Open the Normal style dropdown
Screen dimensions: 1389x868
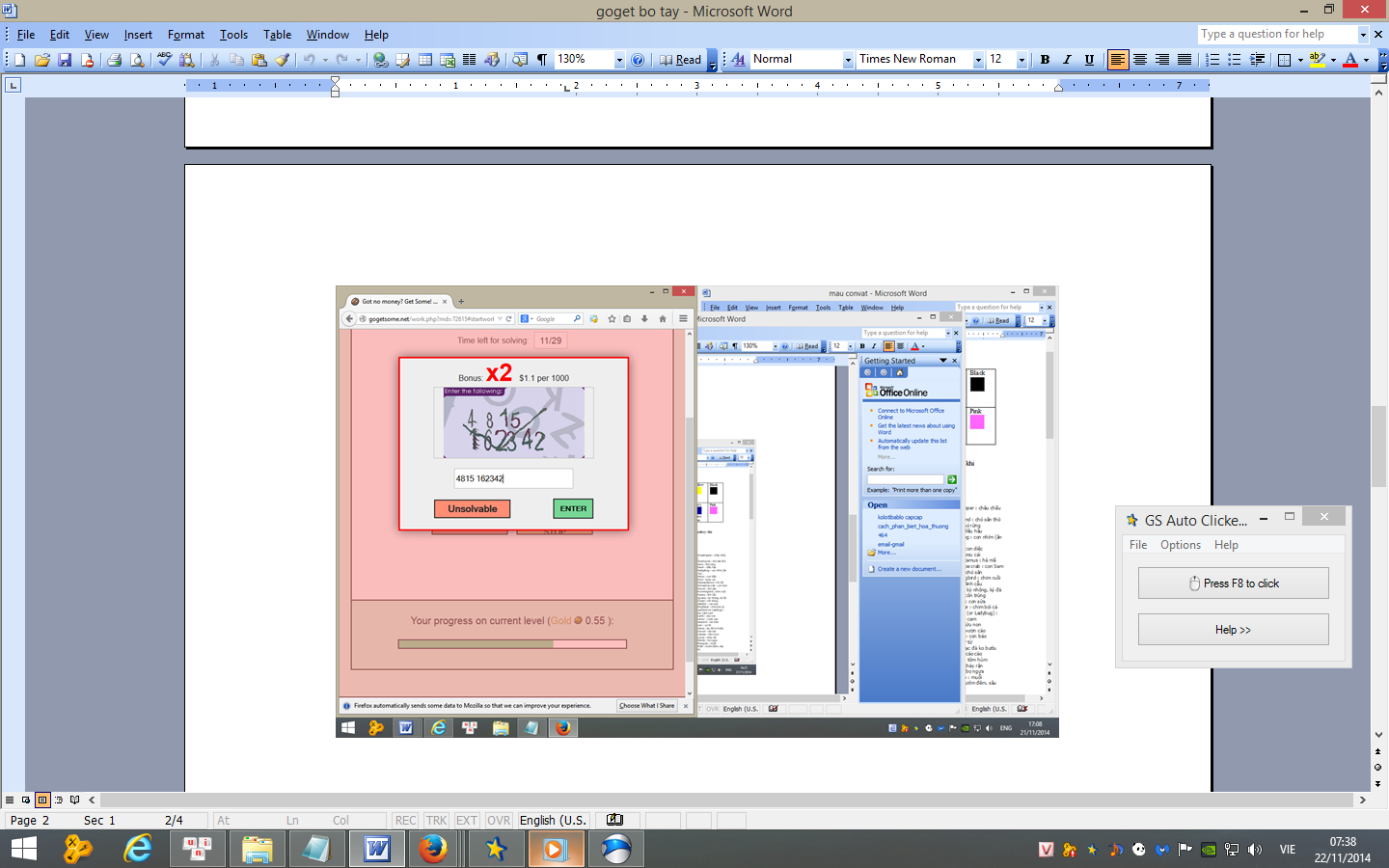pos(848,60)
